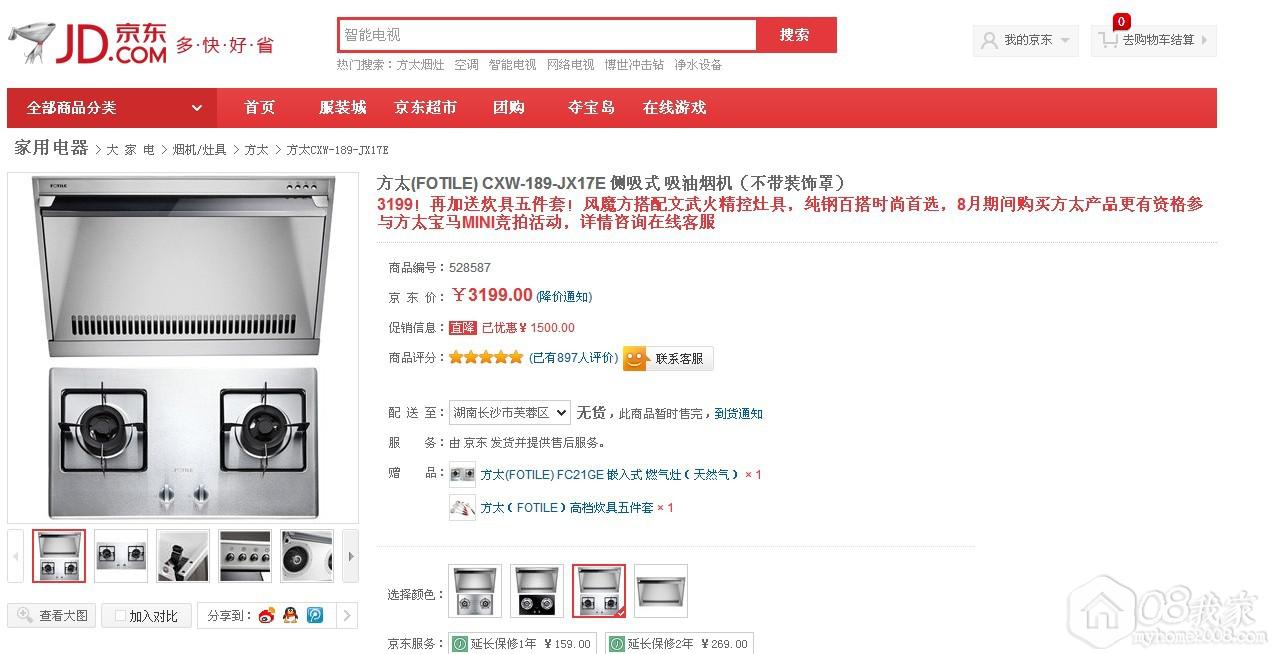Image resolution: width=1274 pixels, height=654 pixels.
Task: Share to Sina Weibo icon
Action: point(266,615)
